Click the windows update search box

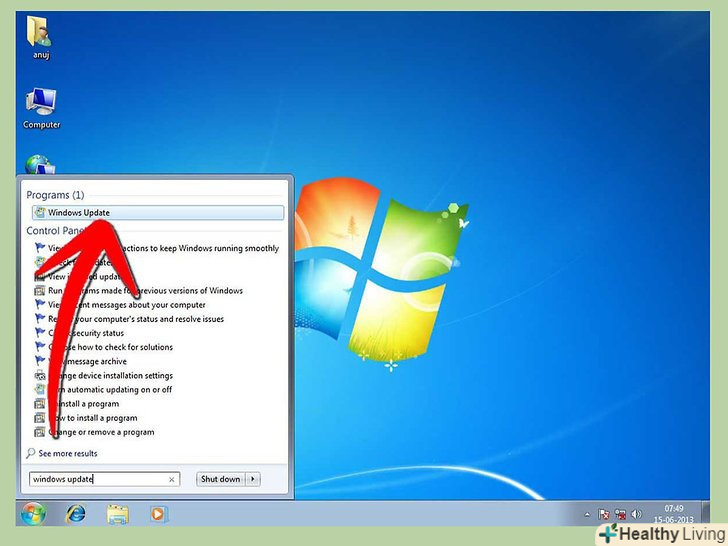tap(104, 479)
